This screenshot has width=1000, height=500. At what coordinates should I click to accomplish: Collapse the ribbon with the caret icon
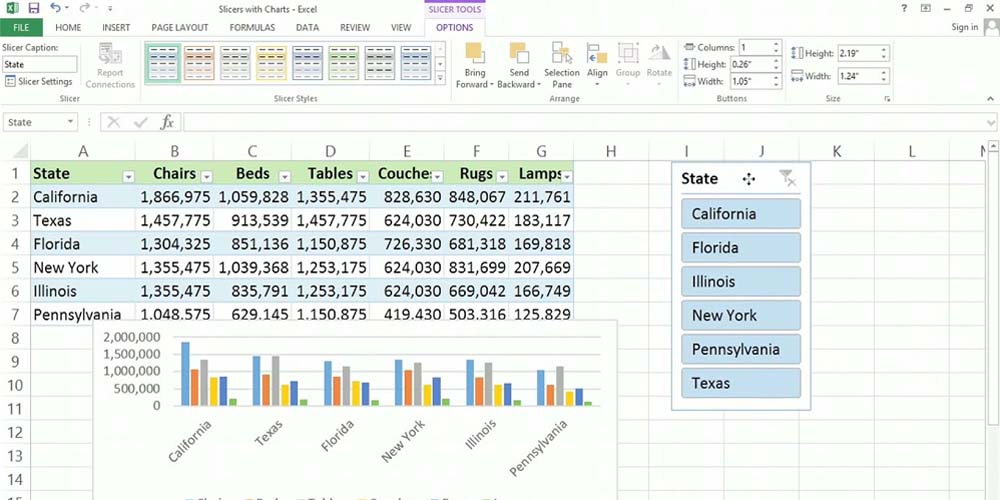(990, 99)
